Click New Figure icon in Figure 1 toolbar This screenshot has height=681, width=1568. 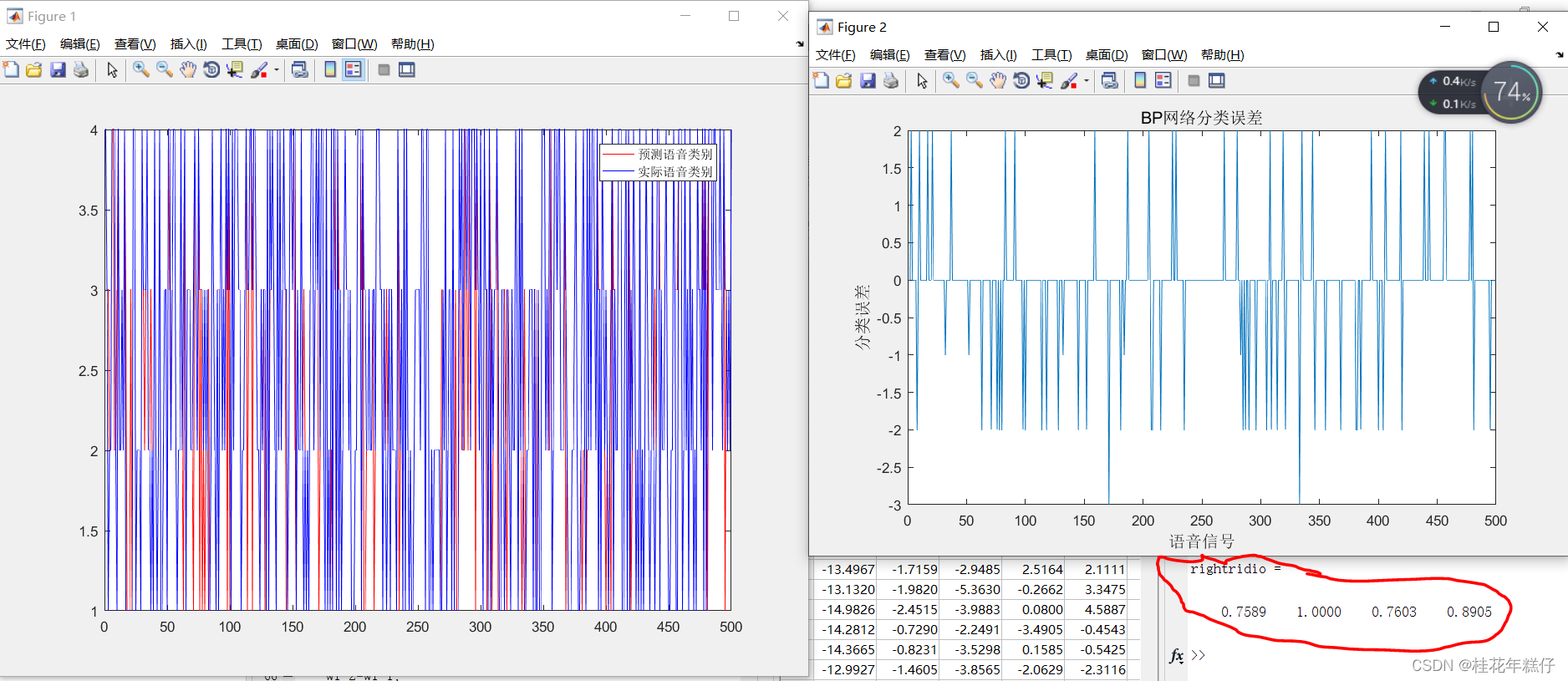(x=11, y=69)
